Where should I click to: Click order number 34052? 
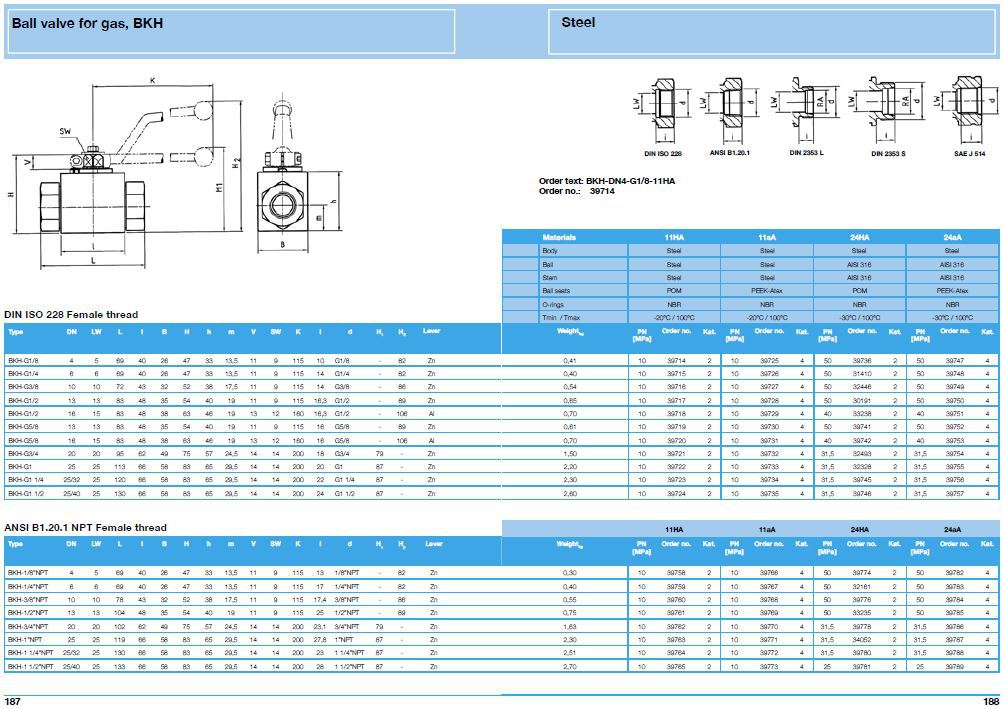[x=862, y=639]
